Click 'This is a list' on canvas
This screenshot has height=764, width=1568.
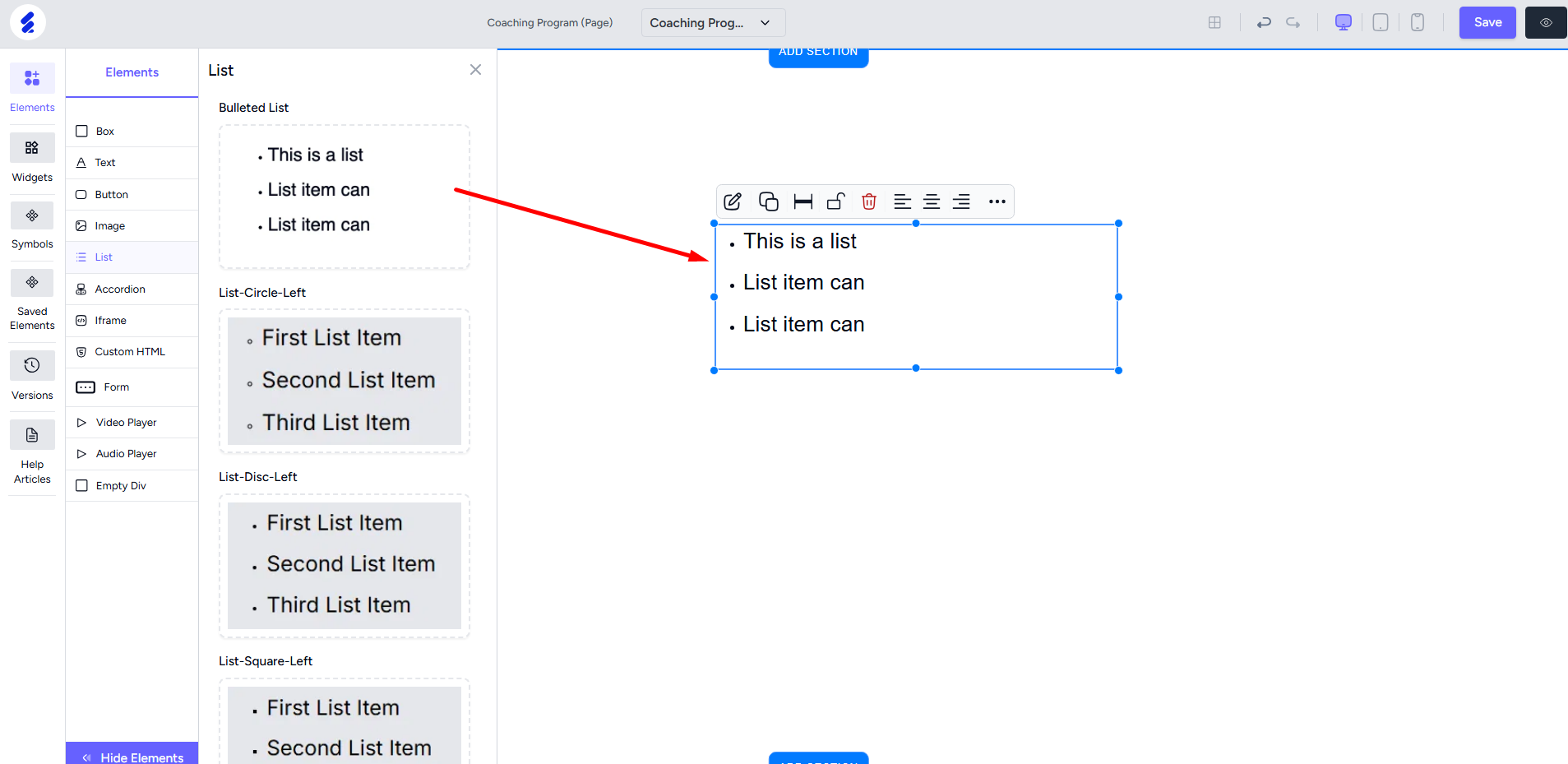pos(800,241)
